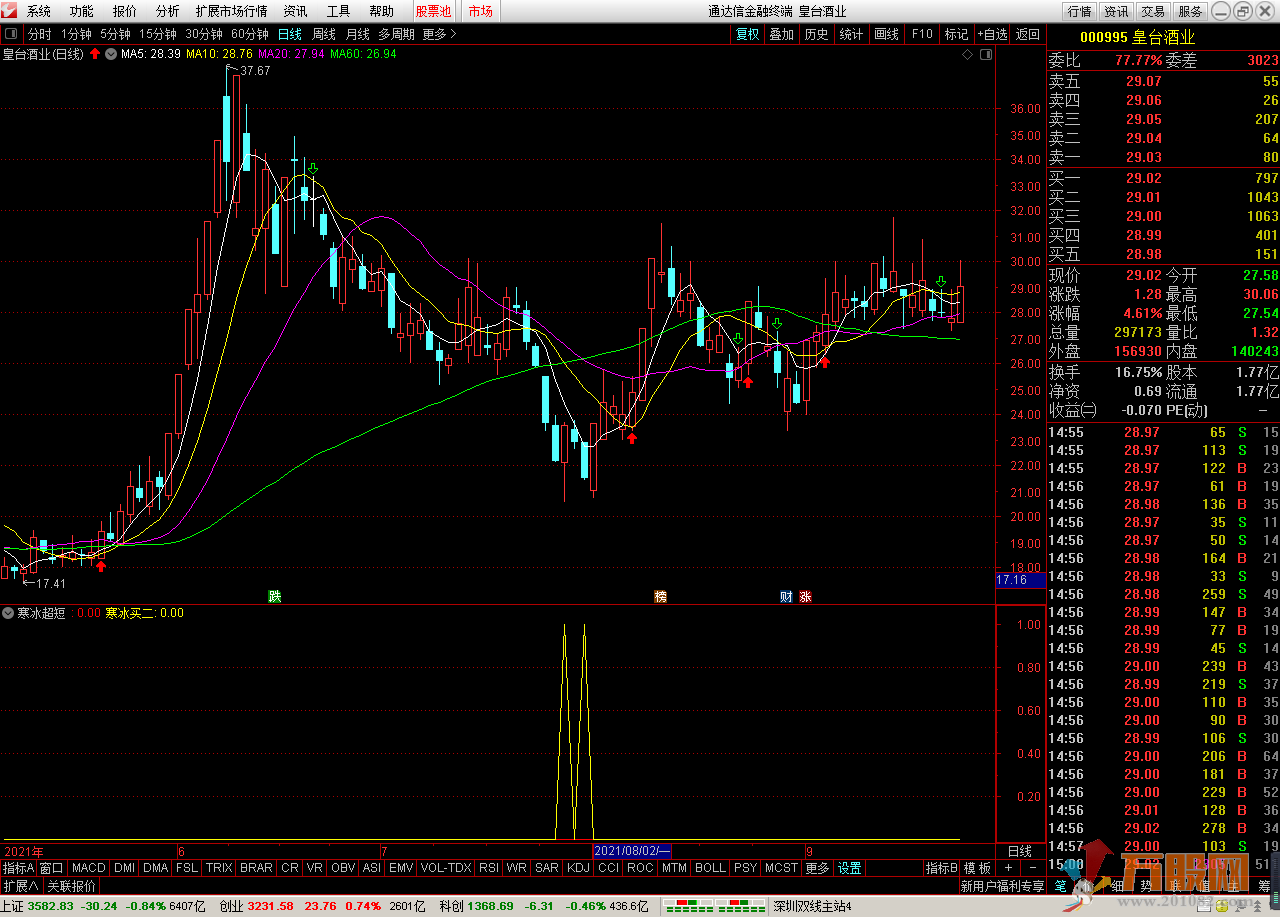Click the 历史 toolbar button

point(816,34)
